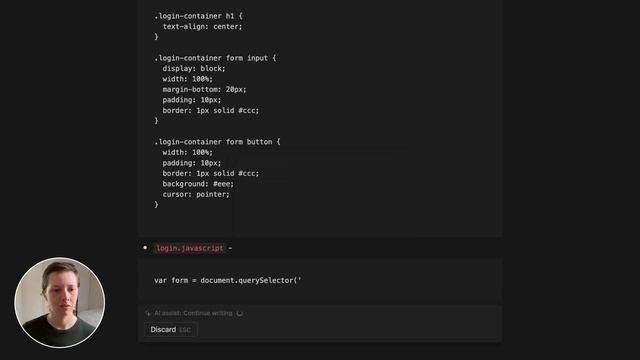Image resolution: width=640 pixels, height=360 pixels.
Task: Click the AI assist sparkle icon
Action: click(148, 313)
